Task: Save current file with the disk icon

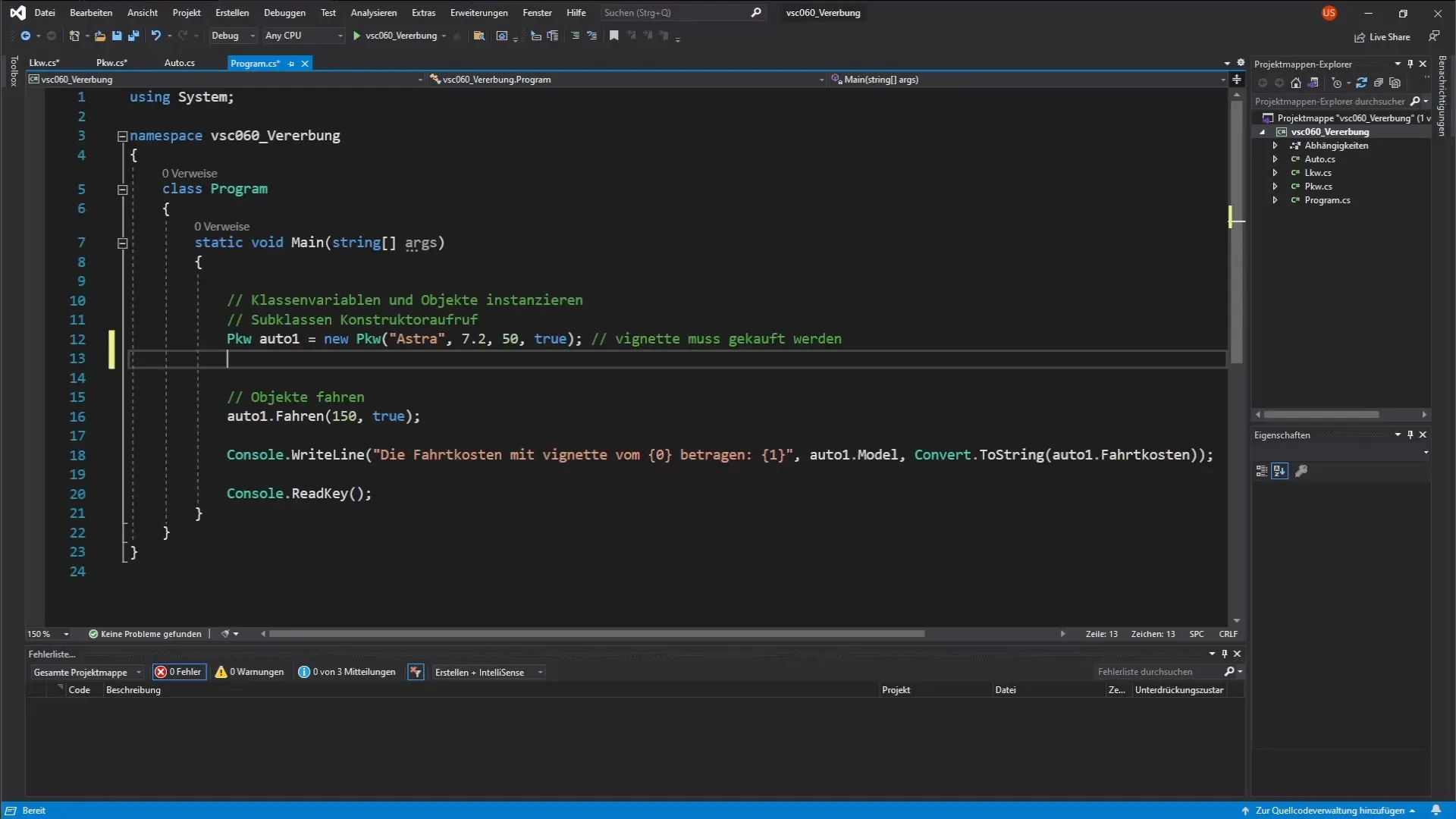Action: pos(117,36)
